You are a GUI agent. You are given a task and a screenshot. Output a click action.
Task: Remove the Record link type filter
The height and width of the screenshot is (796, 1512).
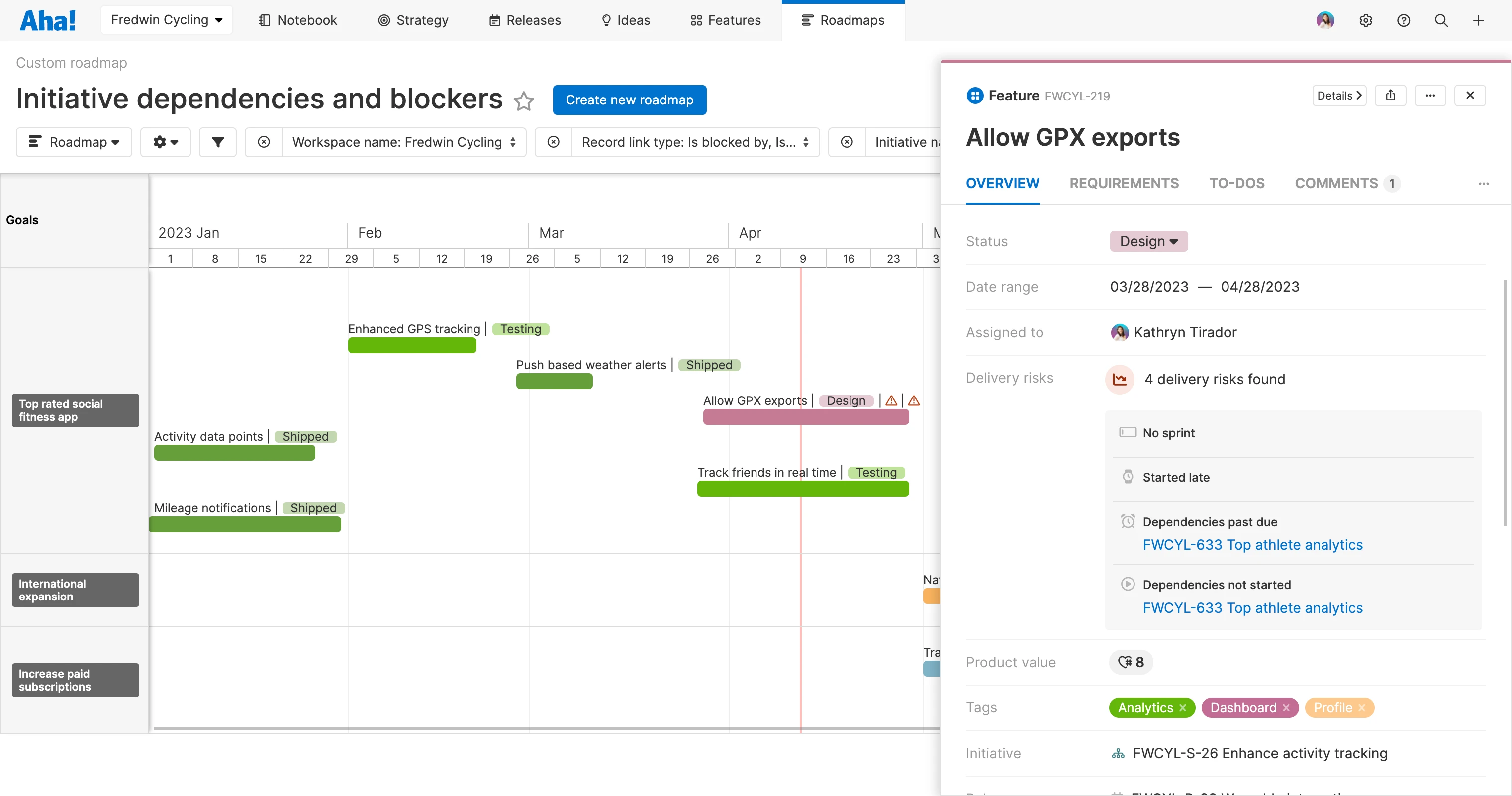pyautogui.click(x=553, y=142)
